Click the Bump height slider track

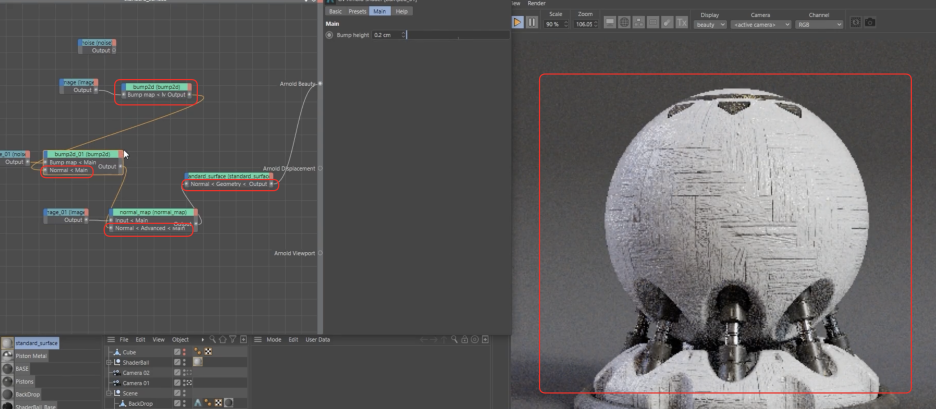tap(458, 35)
